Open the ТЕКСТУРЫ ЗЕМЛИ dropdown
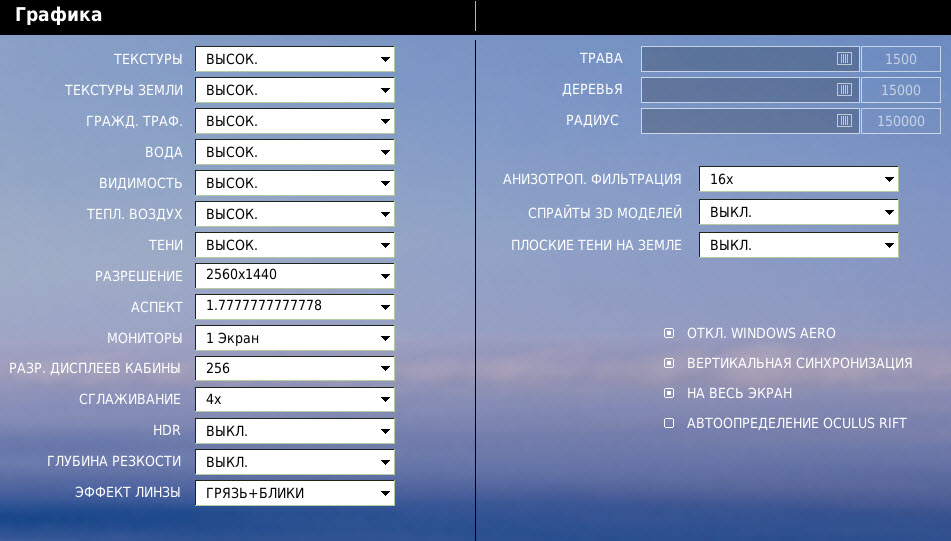Screen dimensions: 951x541 [295, 90]
